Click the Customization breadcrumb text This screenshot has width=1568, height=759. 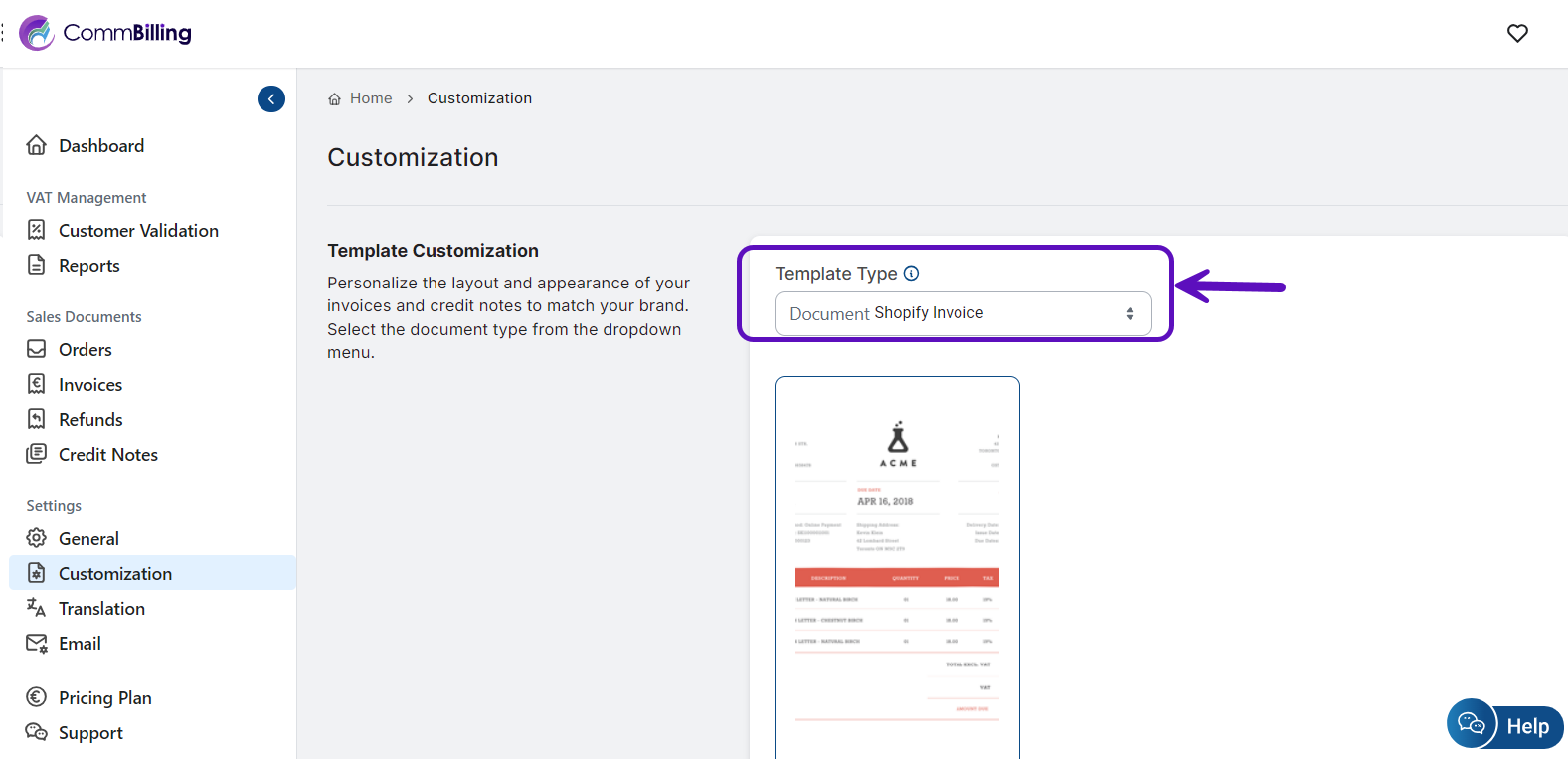point(479,98)
